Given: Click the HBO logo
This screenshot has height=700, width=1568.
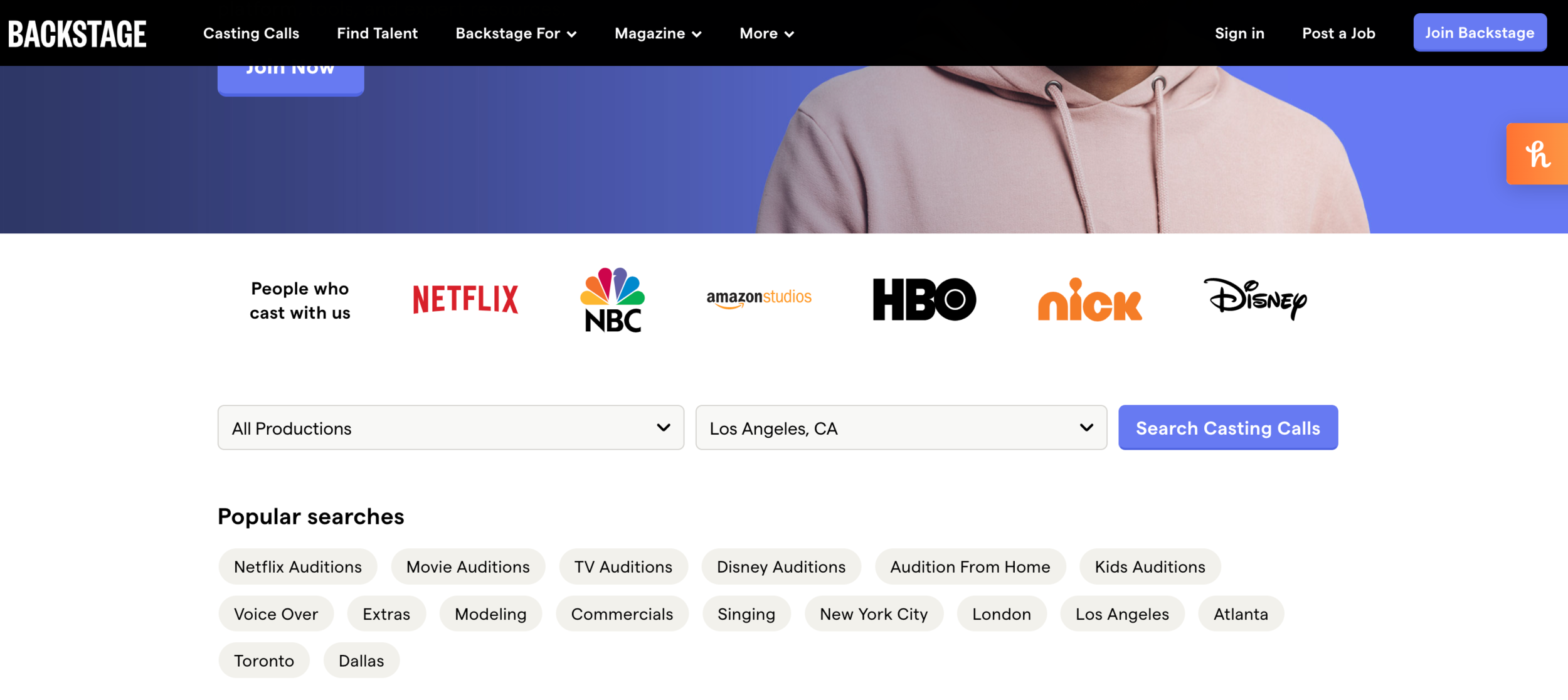Looking at the screenshot, I should 924,300.
